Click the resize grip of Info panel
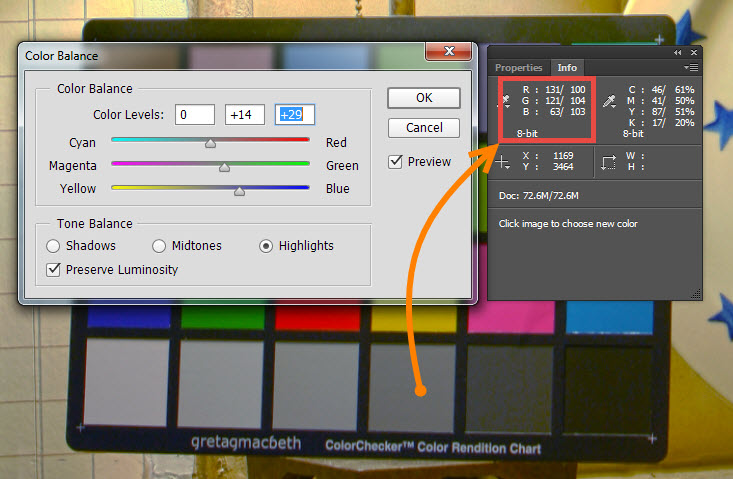The width and height of the screenshot is (733, 479). (696, 293)
